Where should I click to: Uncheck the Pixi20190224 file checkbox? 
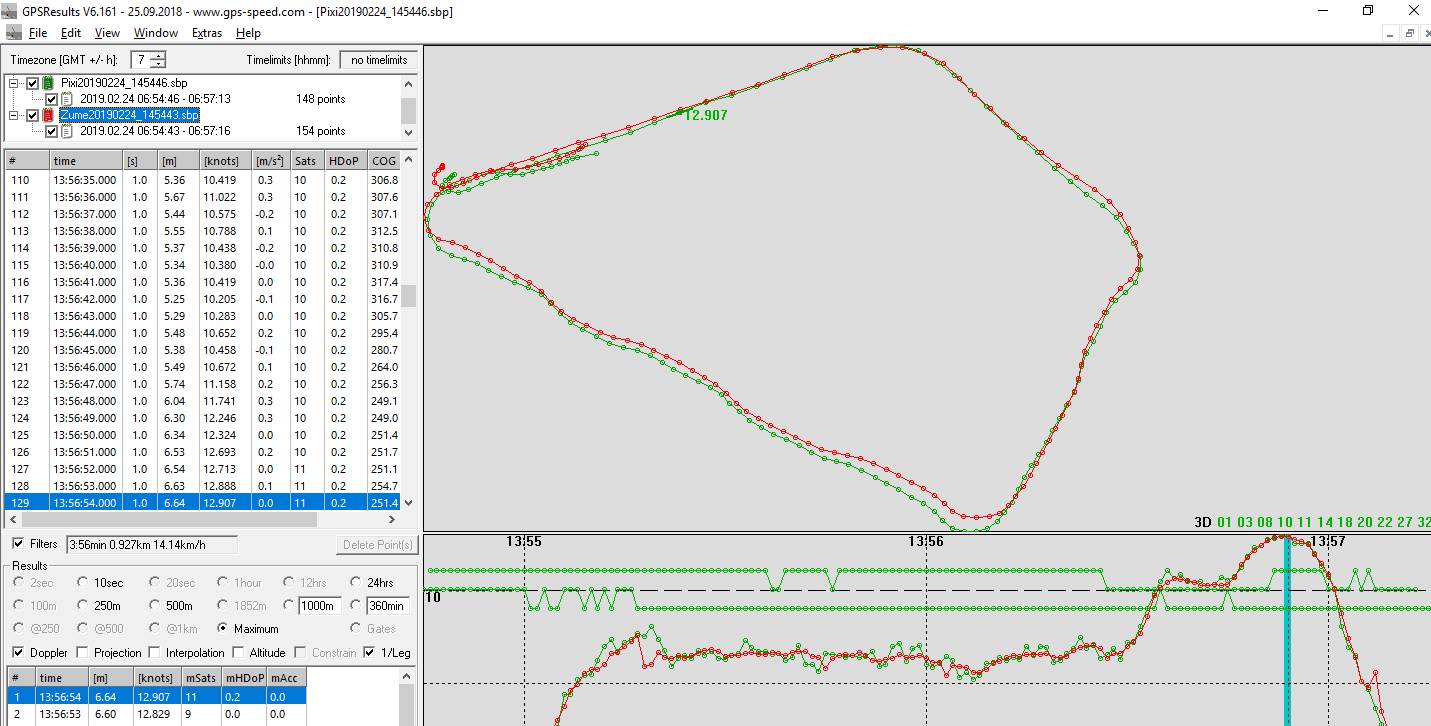33,83
